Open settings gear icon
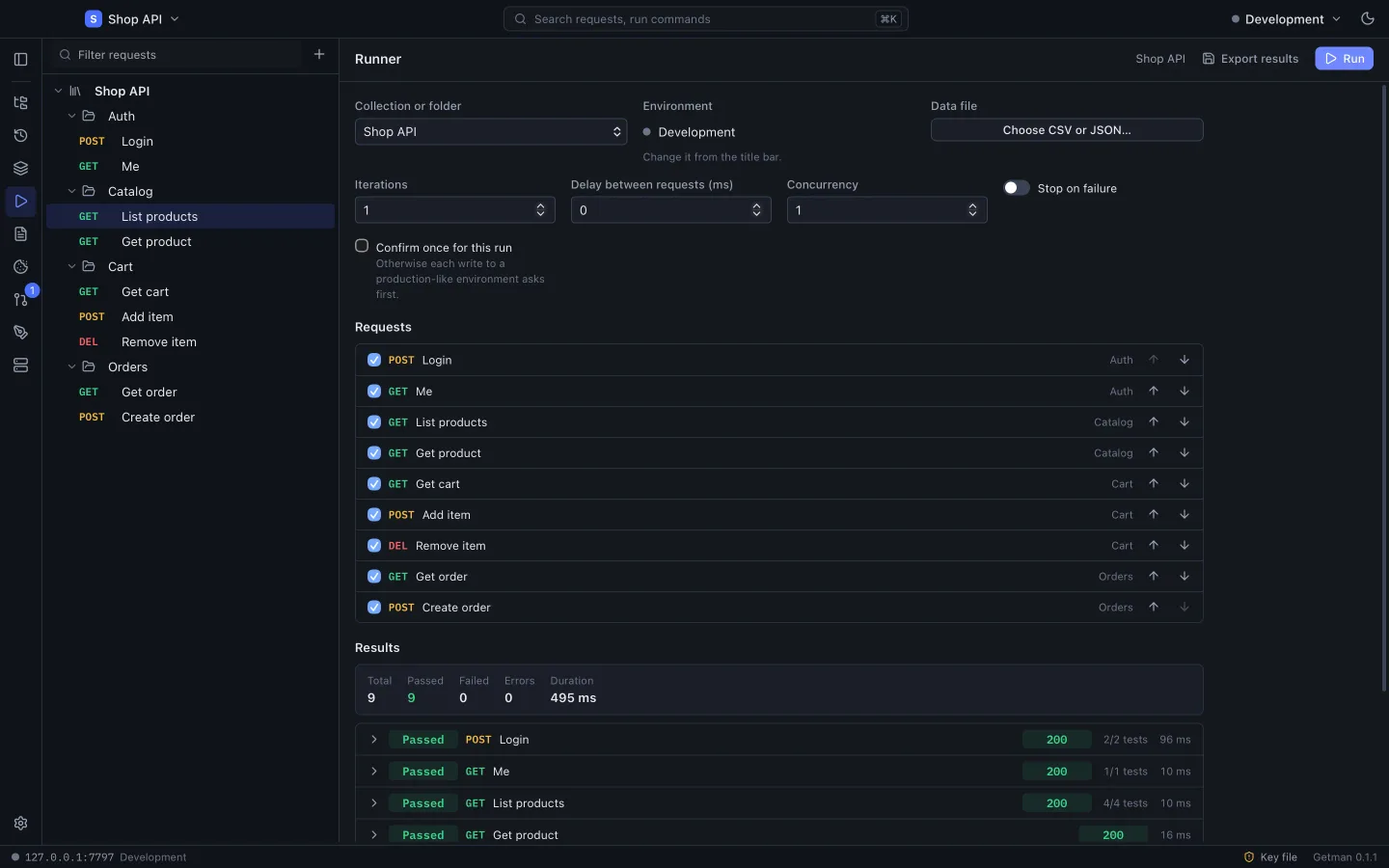This screenshot has width=1389, height=868. tap(20, 823)
